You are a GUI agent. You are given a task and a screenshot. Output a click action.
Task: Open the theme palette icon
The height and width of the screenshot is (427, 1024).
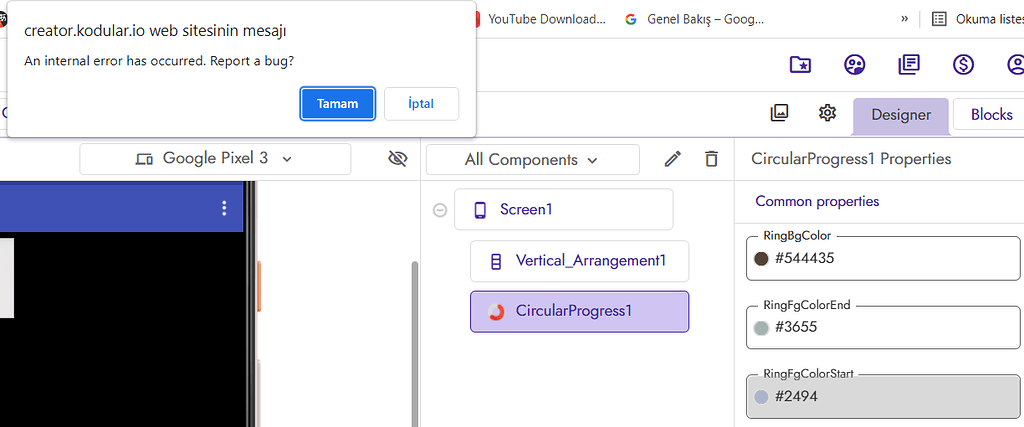click(x=854, y=64)
